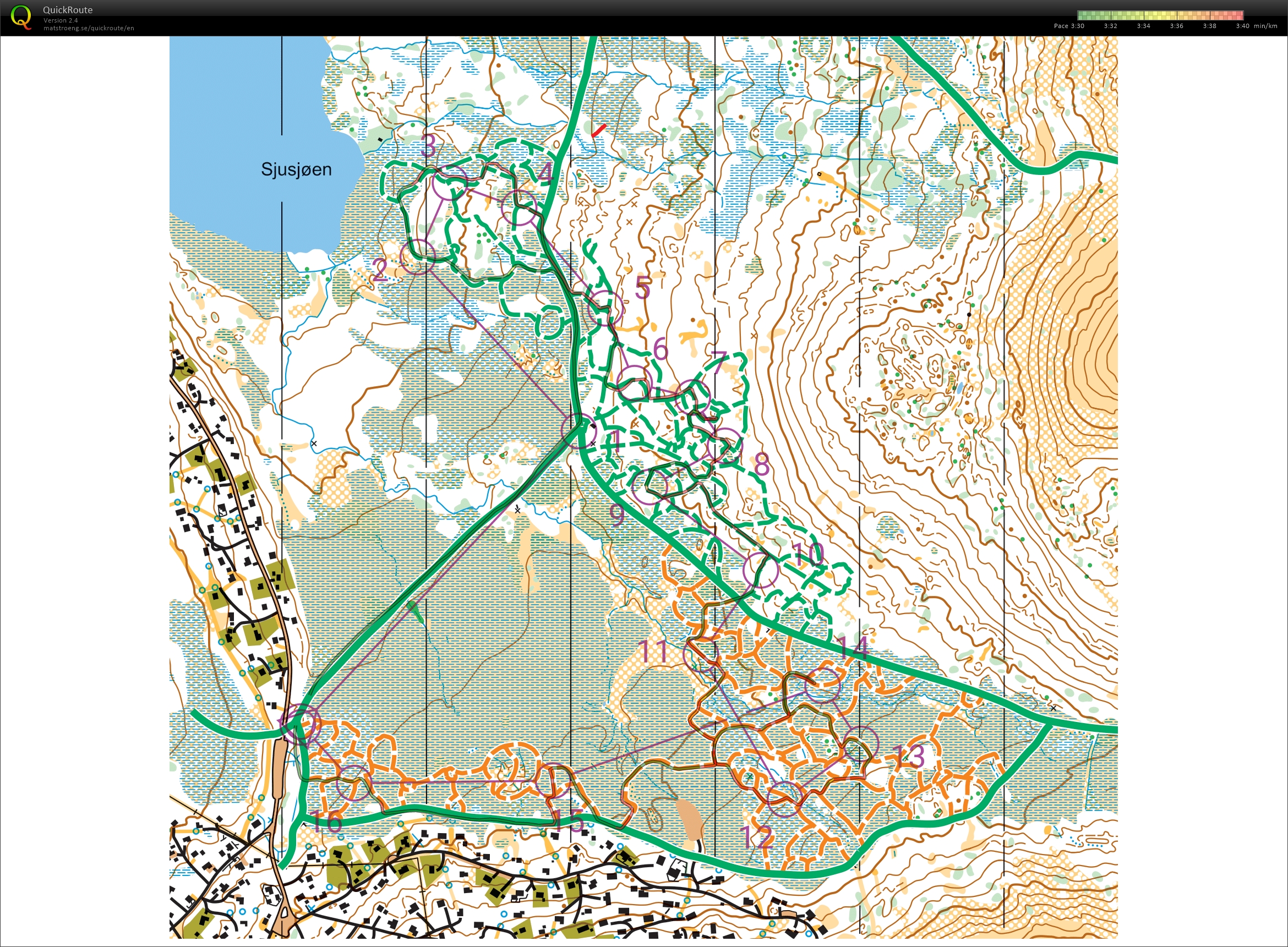This screenshot has width=1288, height=947.
Task: Select control circle 13 on the map
Action: pyautogui.click(x=861, y=743)
